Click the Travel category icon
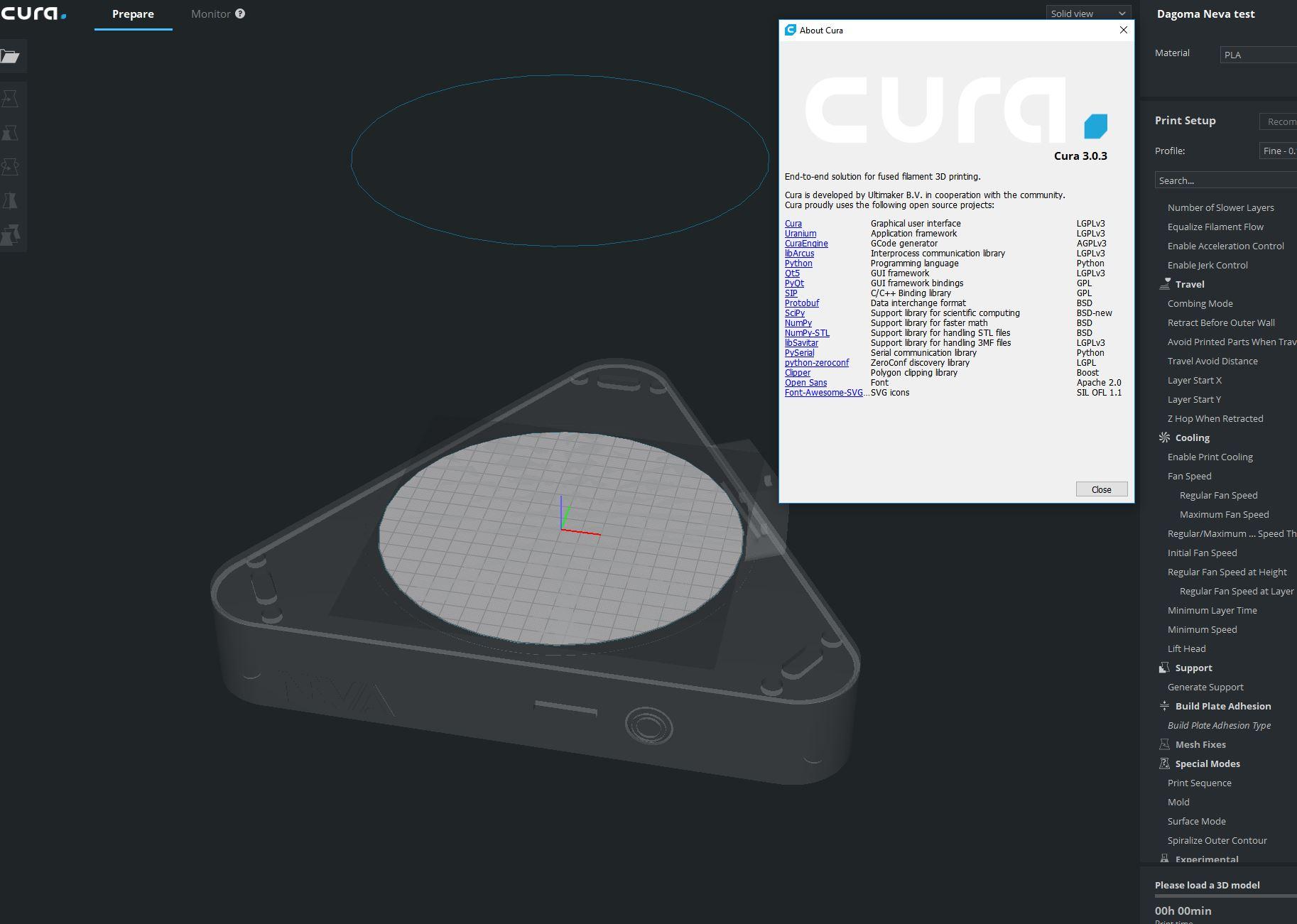 pyautogui.click(x=1164, y=284)
